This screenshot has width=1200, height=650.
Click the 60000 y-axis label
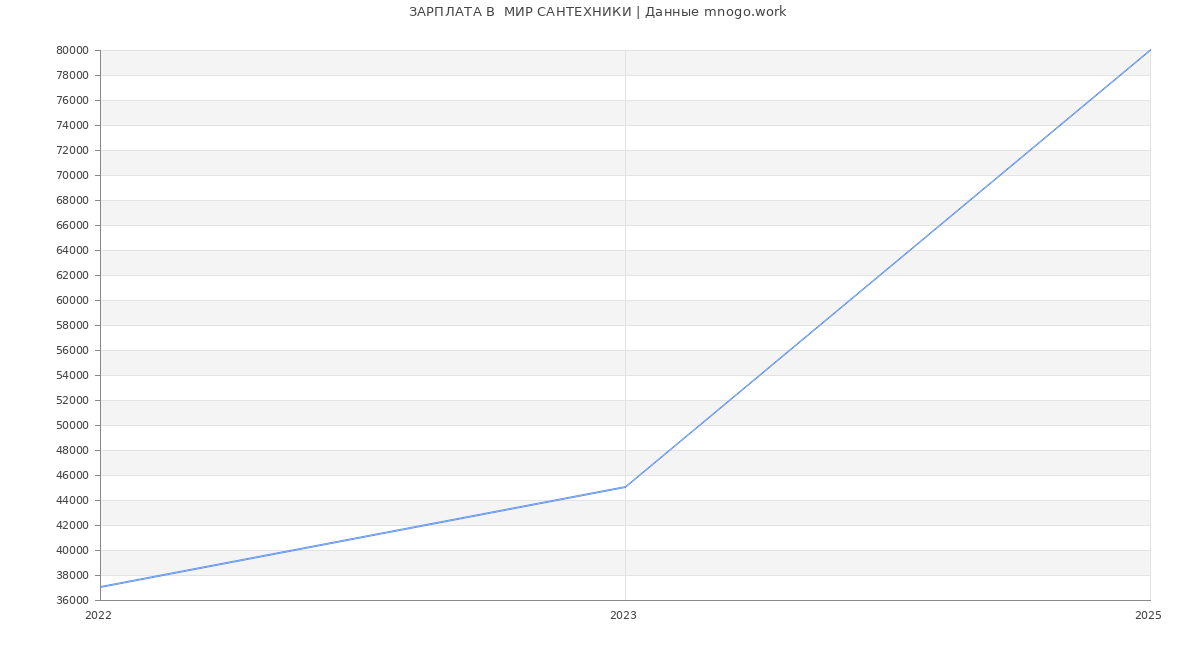(73, 300)
